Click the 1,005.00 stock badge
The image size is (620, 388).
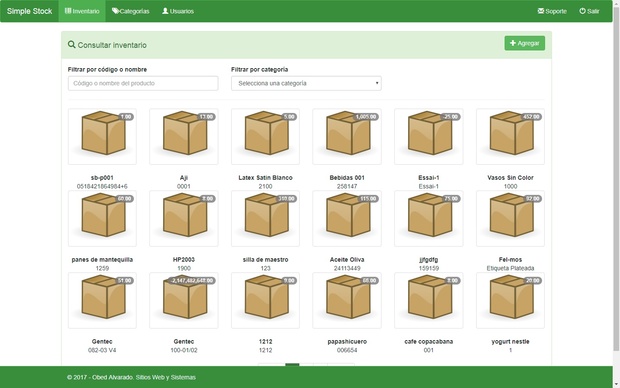click(x=366, y=117)
